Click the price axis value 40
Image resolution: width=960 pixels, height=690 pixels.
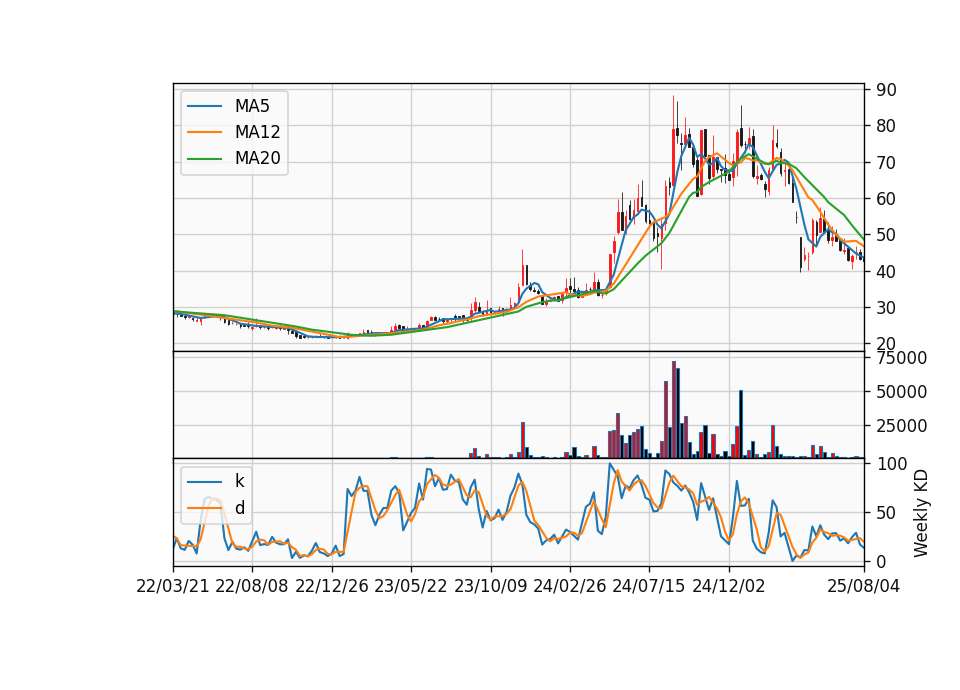click(x=886, y=271)
